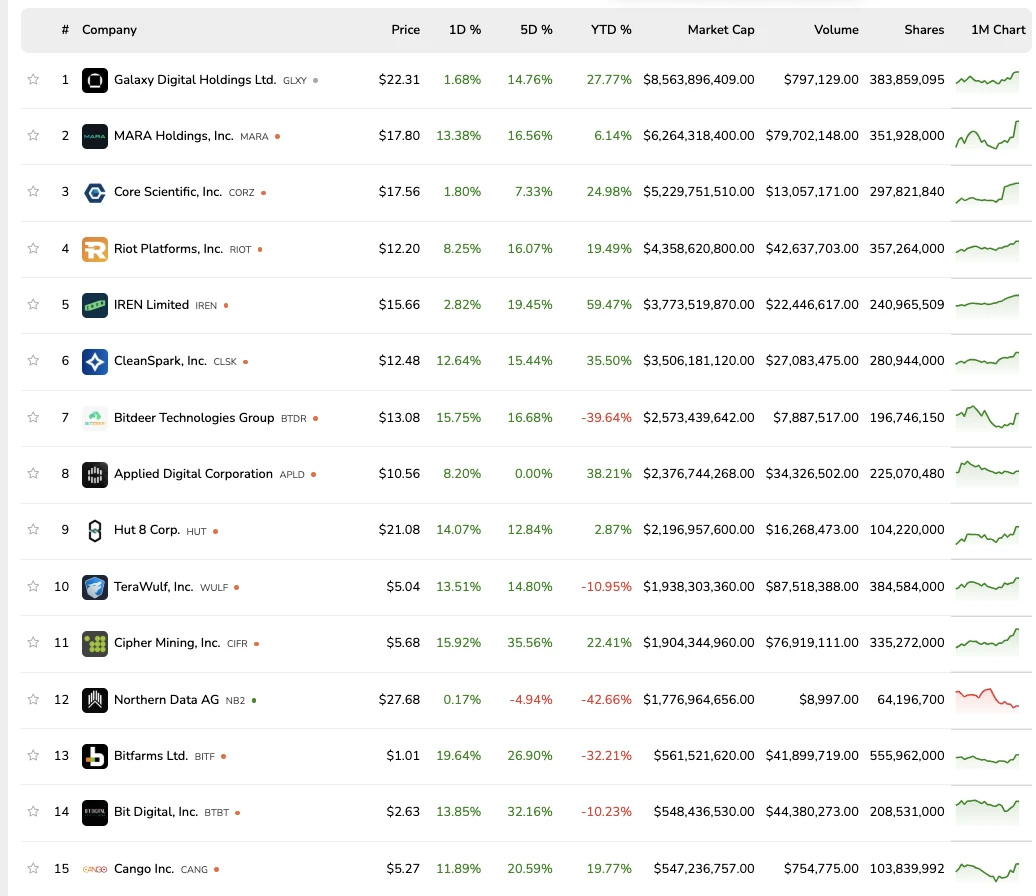Sort by the YTD % column header
The height and width of the screenshot is (896, 1036).
click(610, 30)
